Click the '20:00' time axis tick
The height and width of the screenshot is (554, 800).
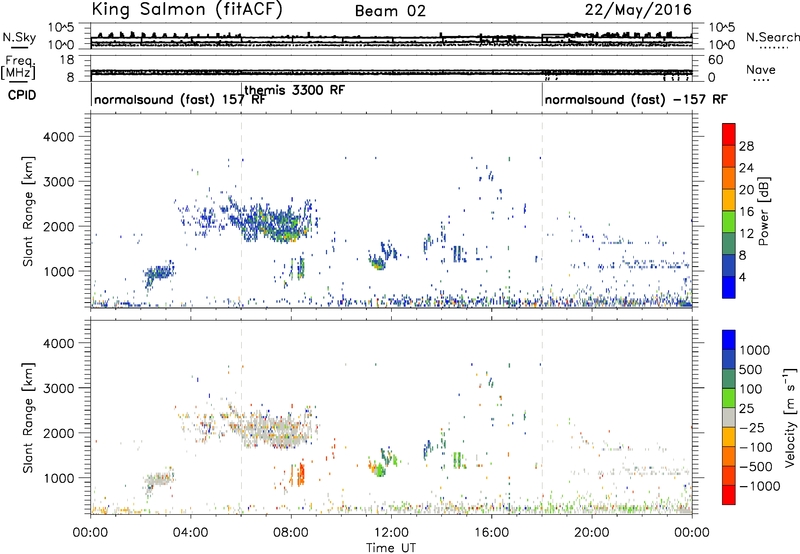coord(592,533)
